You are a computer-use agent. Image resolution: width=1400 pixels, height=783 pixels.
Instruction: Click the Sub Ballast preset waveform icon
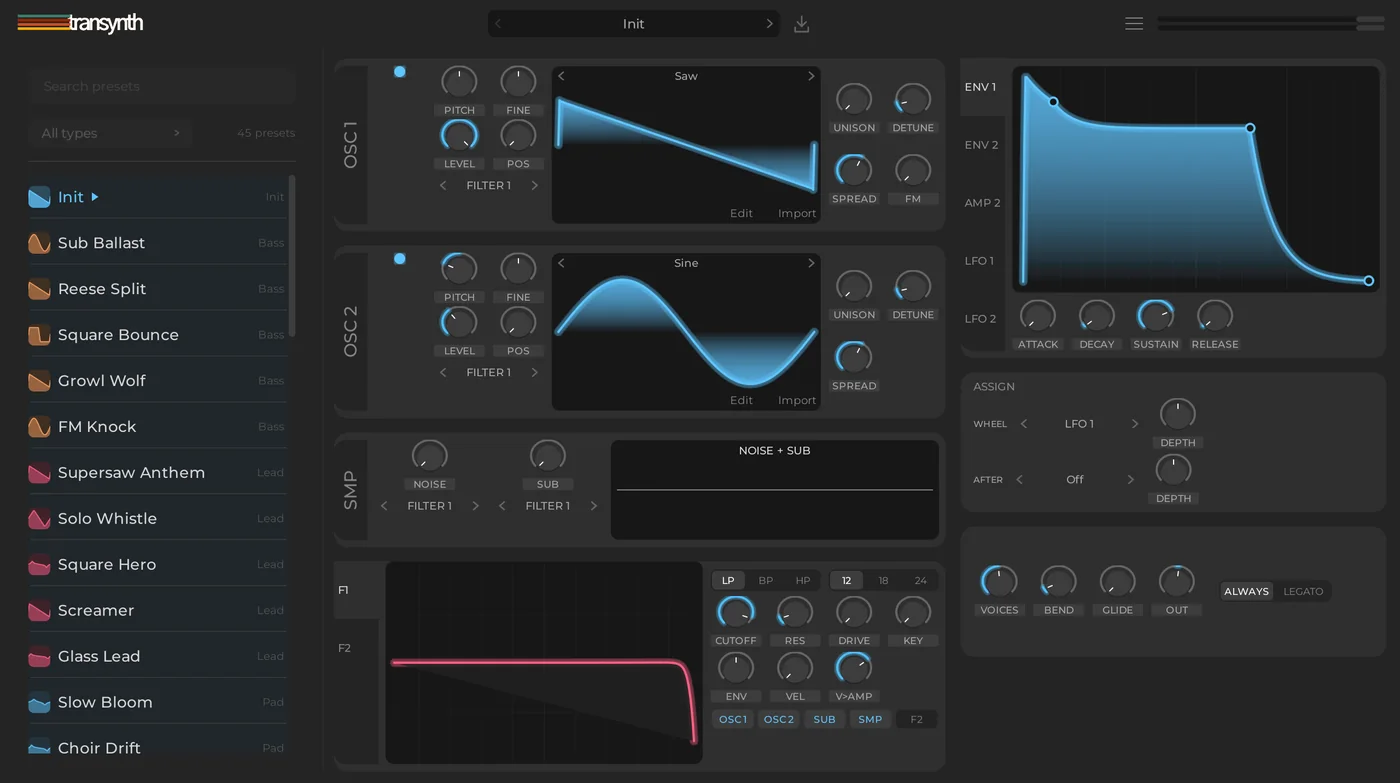pos(39,243)
